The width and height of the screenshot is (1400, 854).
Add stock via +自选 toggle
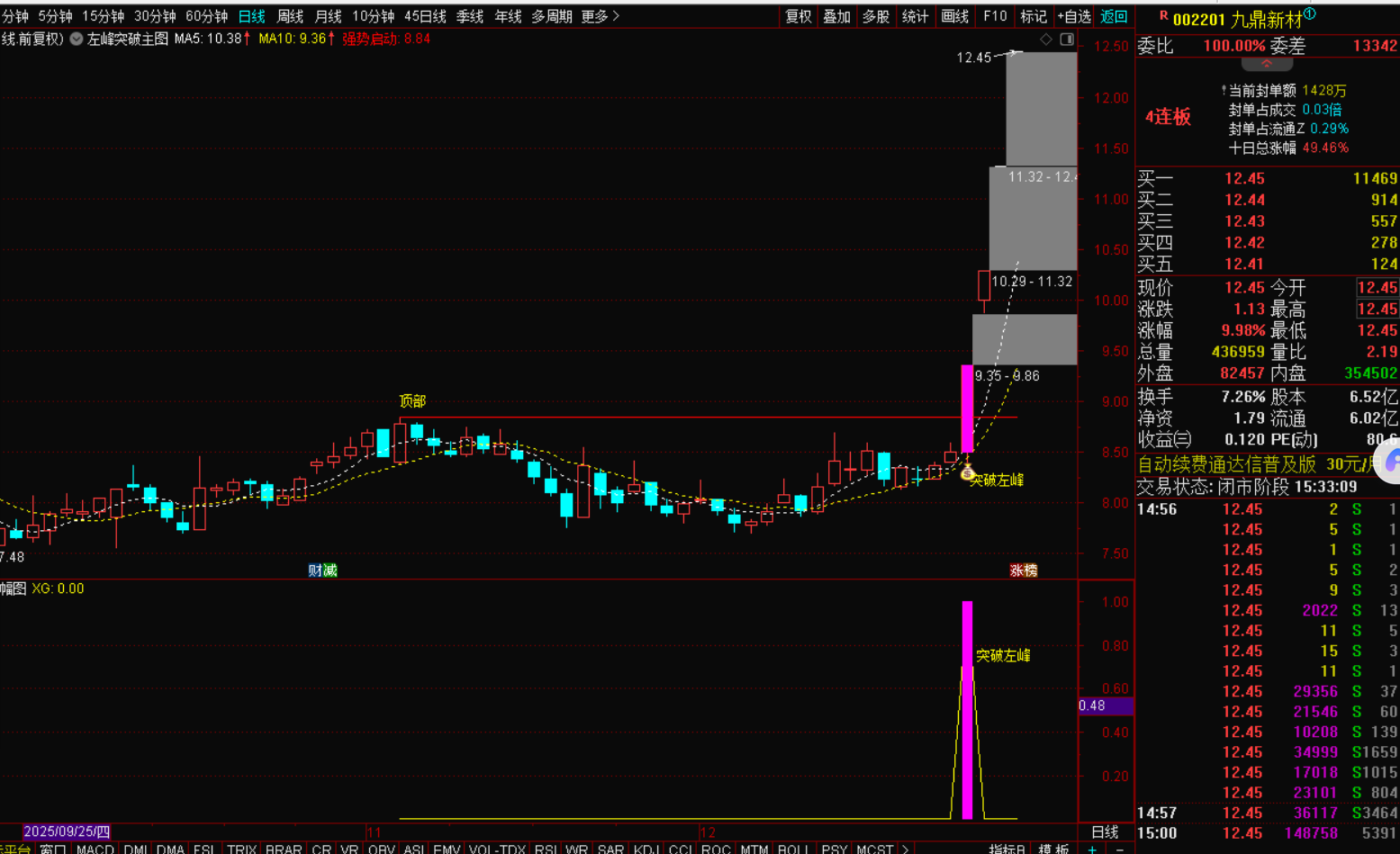click(x=1073, y=16)
